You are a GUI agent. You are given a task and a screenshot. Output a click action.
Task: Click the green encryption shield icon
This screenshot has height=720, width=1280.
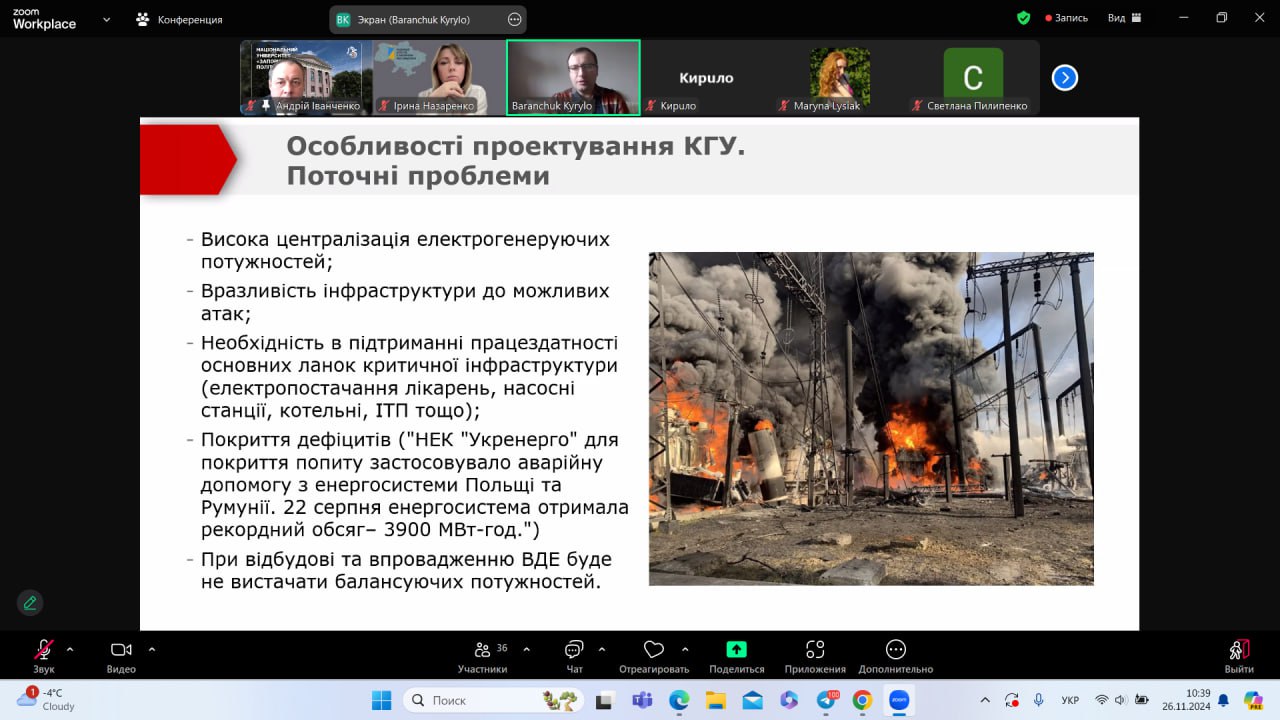coord(1023,18)
